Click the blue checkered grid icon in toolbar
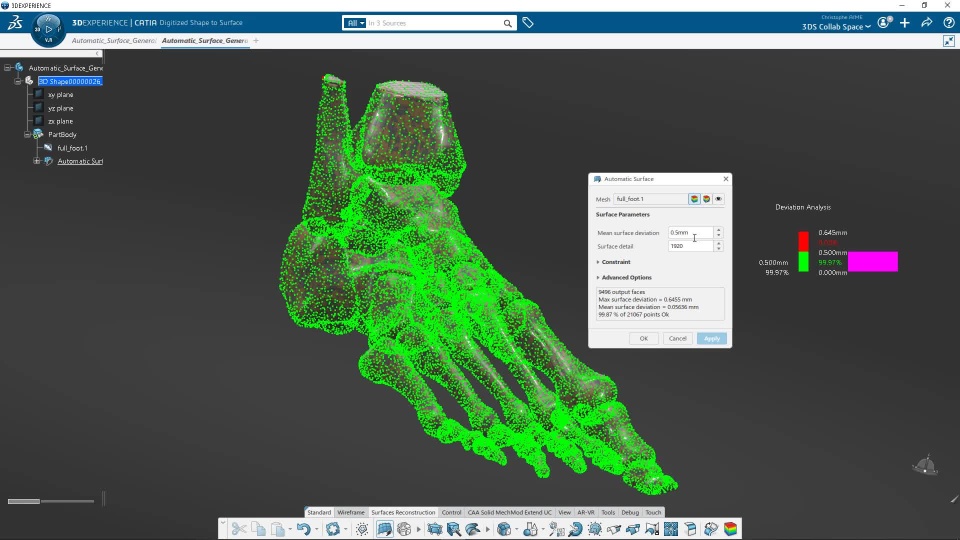 (671, 529)
